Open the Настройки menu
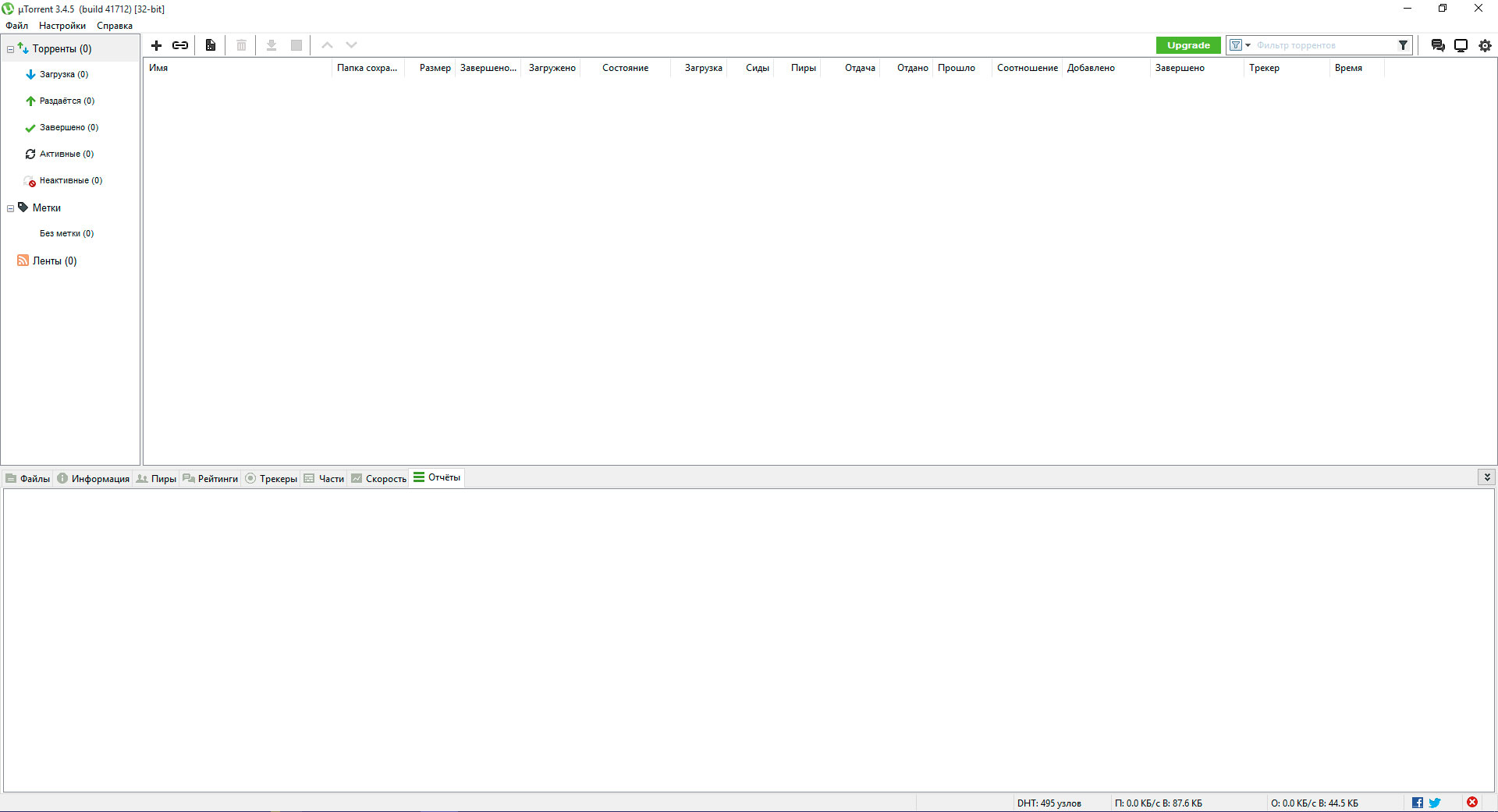Viewport: 1498px width, 812px height. [62, 26]
